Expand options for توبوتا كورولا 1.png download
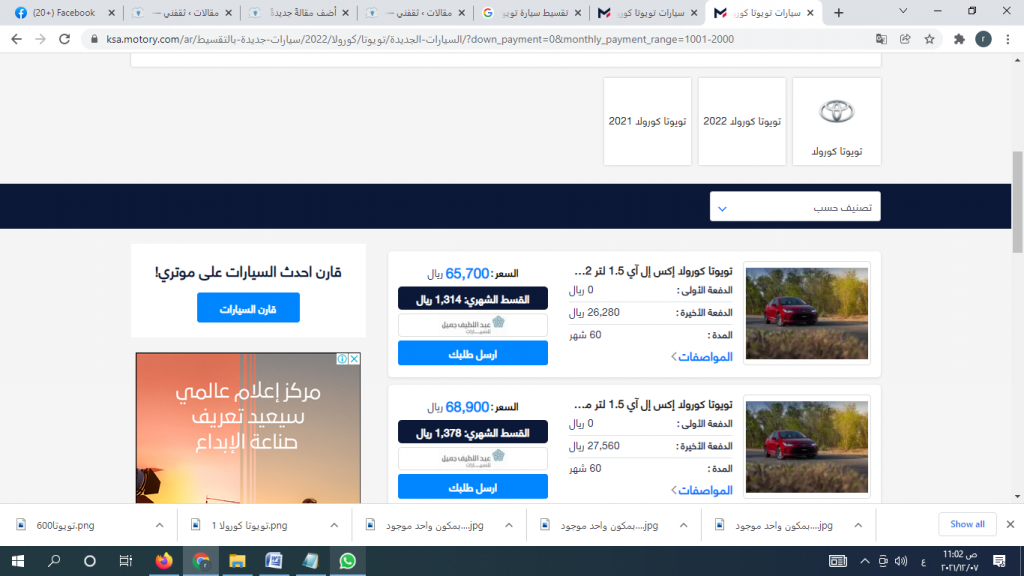The image size is (1024, 576). pos(334,525)
